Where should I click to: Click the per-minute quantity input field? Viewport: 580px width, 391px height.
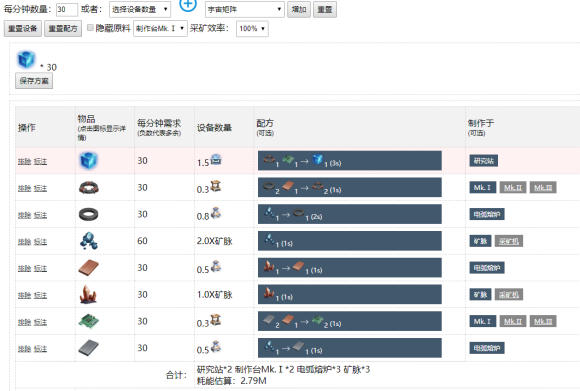tap(67, 10)
